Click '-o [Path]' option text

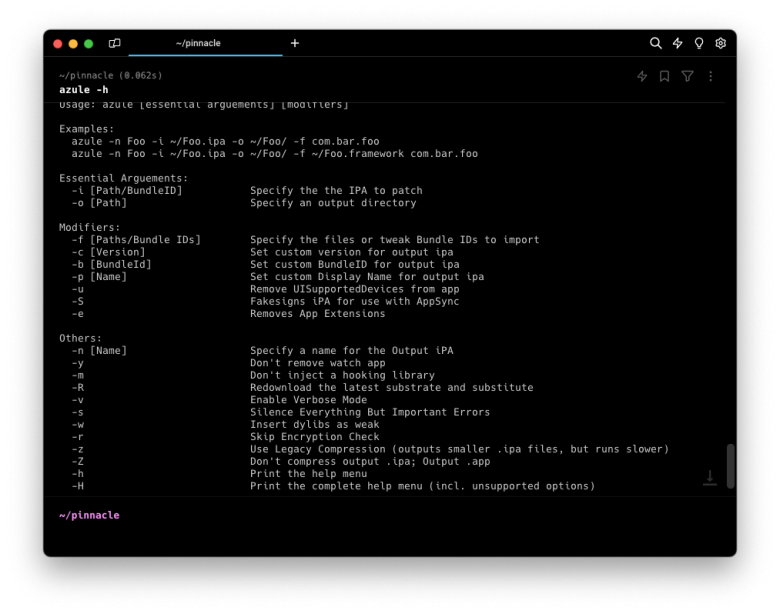point(99,203)
